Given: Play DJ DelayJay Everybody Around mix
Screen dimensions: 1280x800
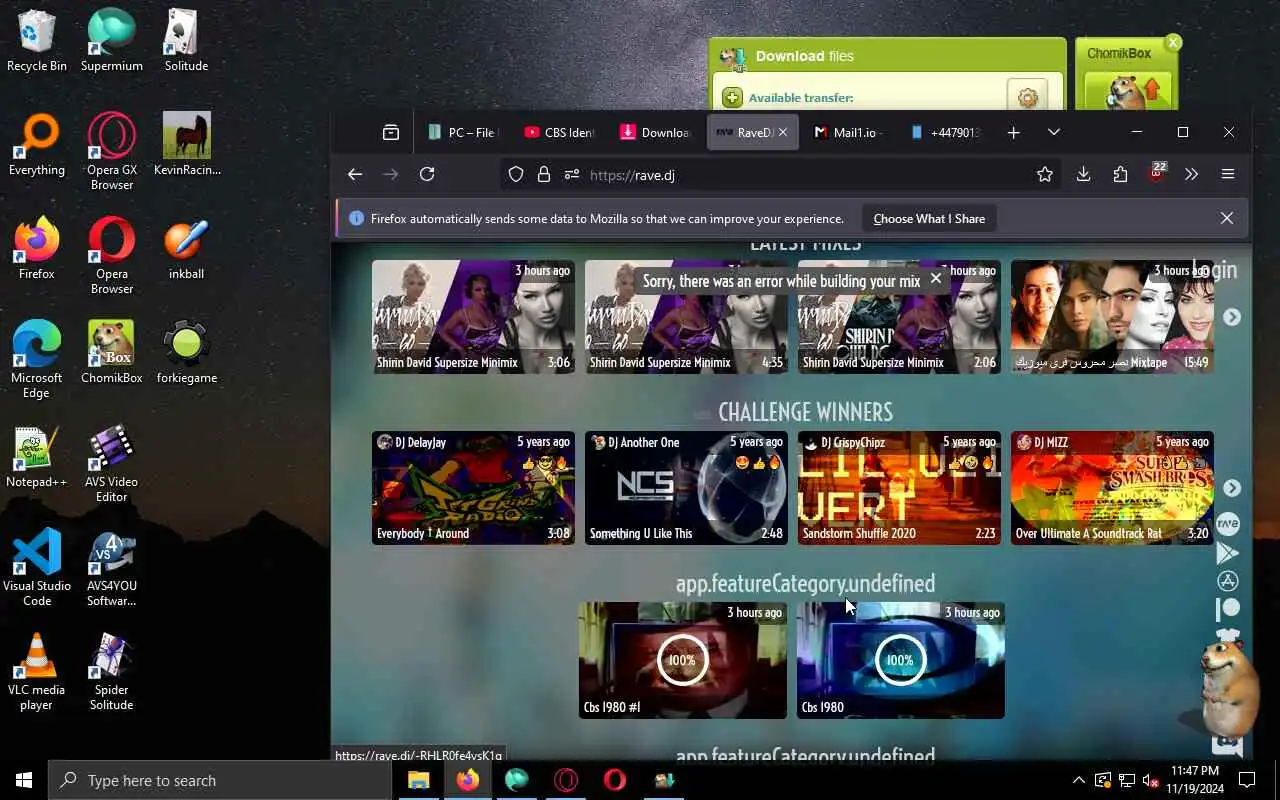Looking at the screenshot, I should coord(473,488).
